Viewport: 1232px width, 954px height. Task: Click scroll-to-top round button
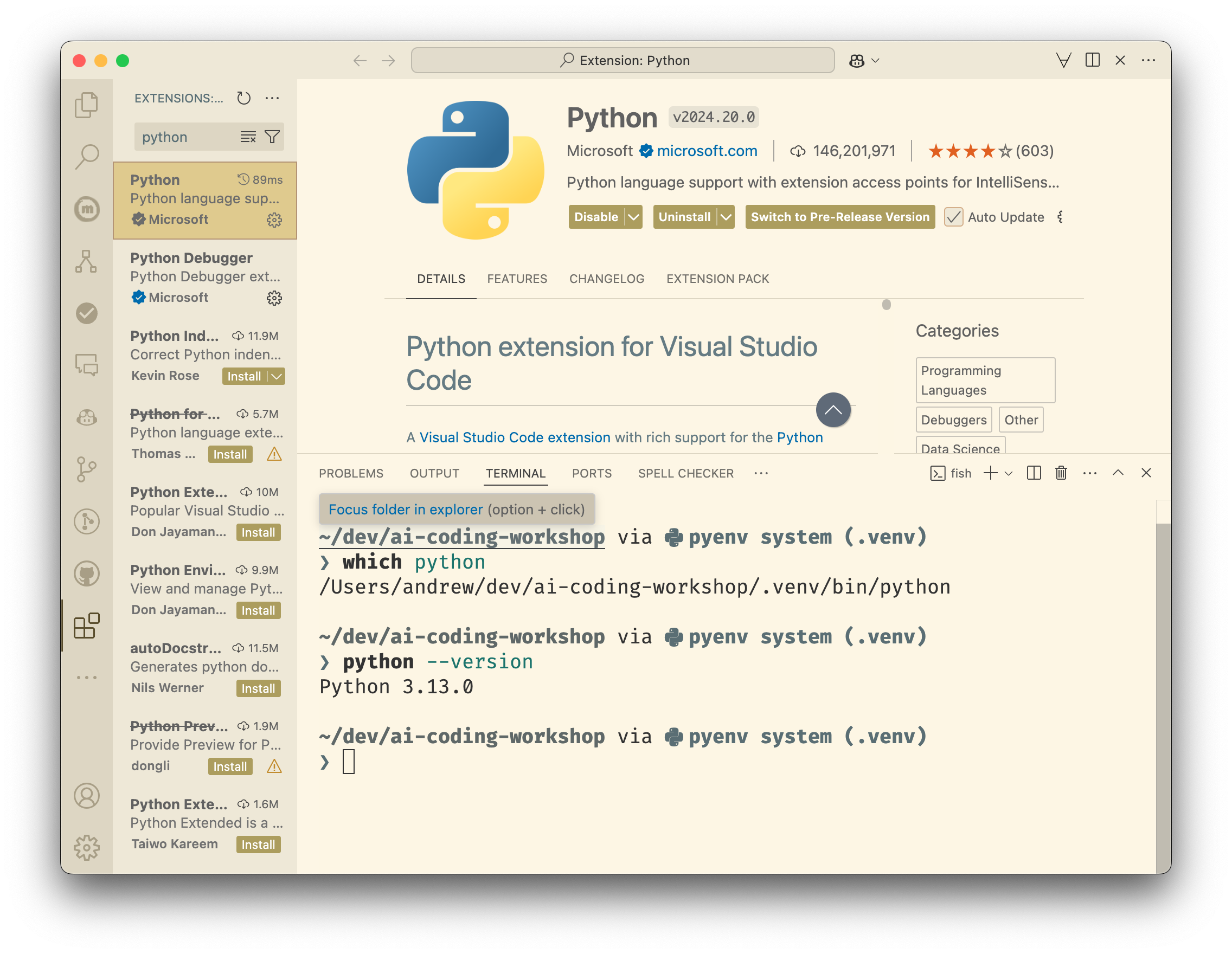pyautogui.click(x=833, y=410)
